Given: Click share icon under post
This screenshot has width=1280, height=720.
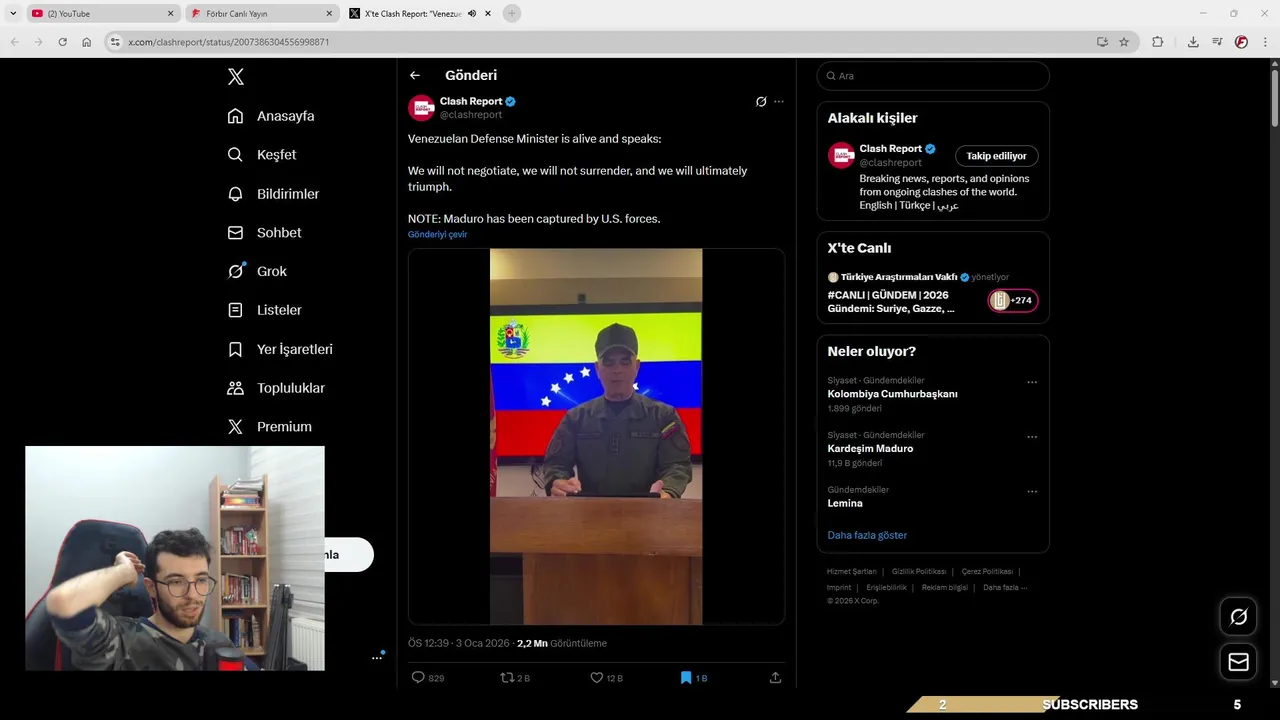Looking at the screenshot, I should click(775, 677).
